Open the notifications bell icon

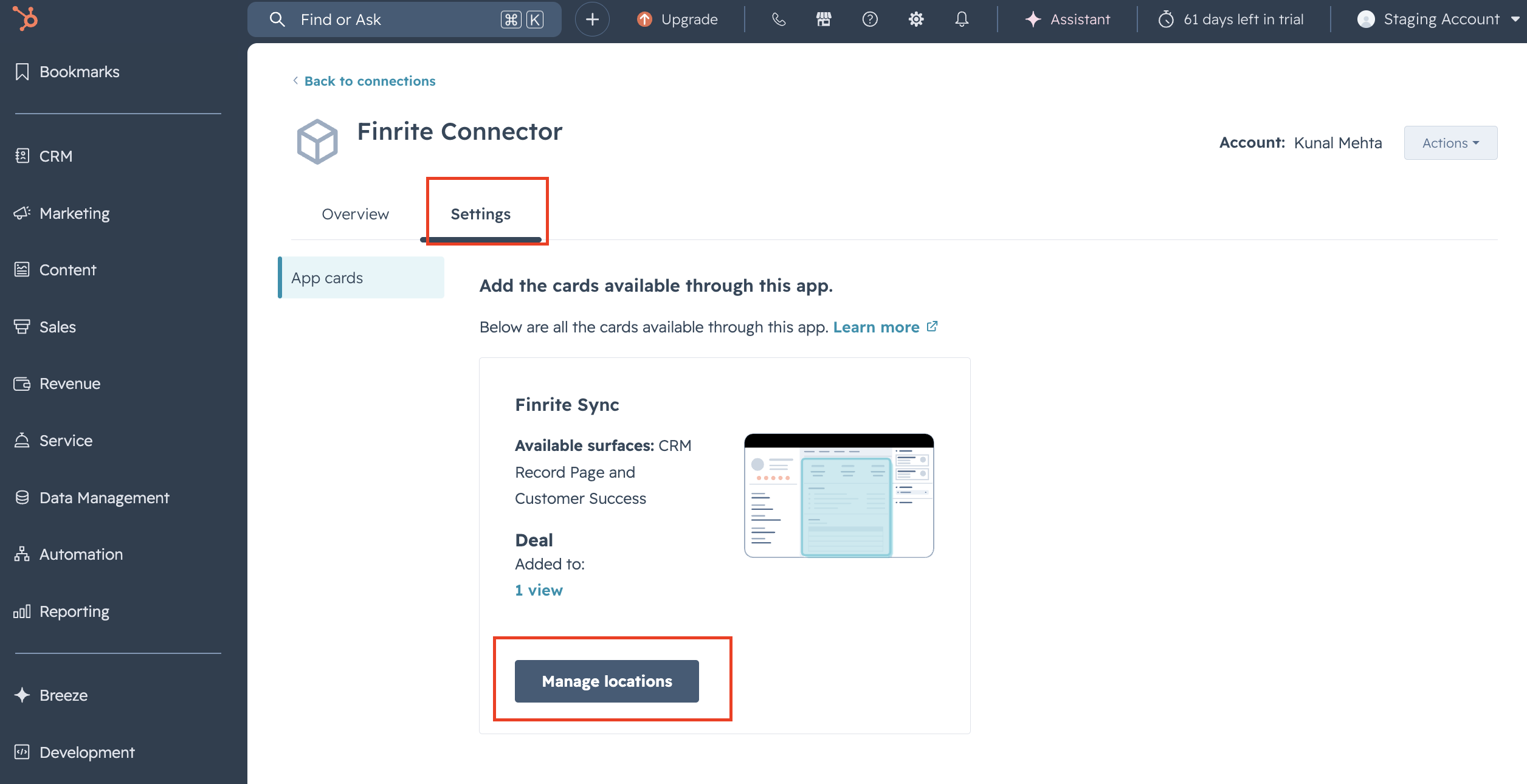pyautogui.click(x=962, y=19)
